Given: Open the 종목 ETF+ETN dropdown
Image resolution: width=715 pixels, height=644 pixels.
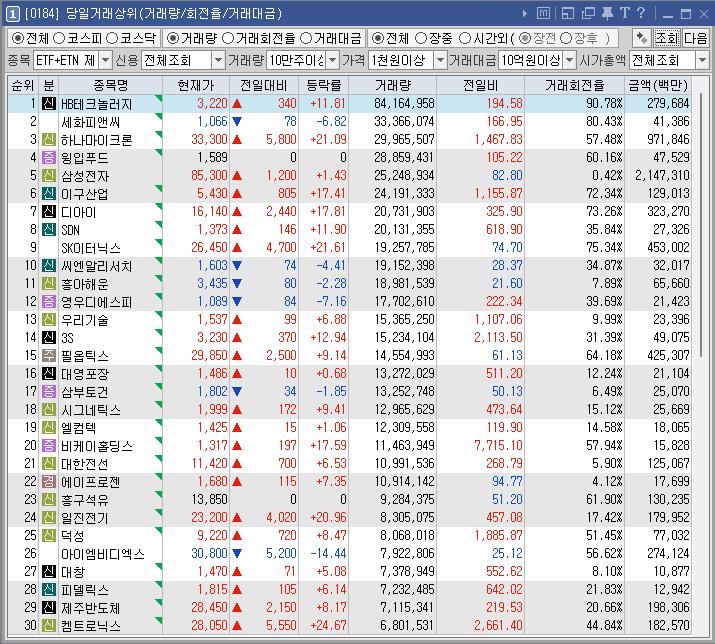Looking at the screenshot, I should click(x=105, y=60).
